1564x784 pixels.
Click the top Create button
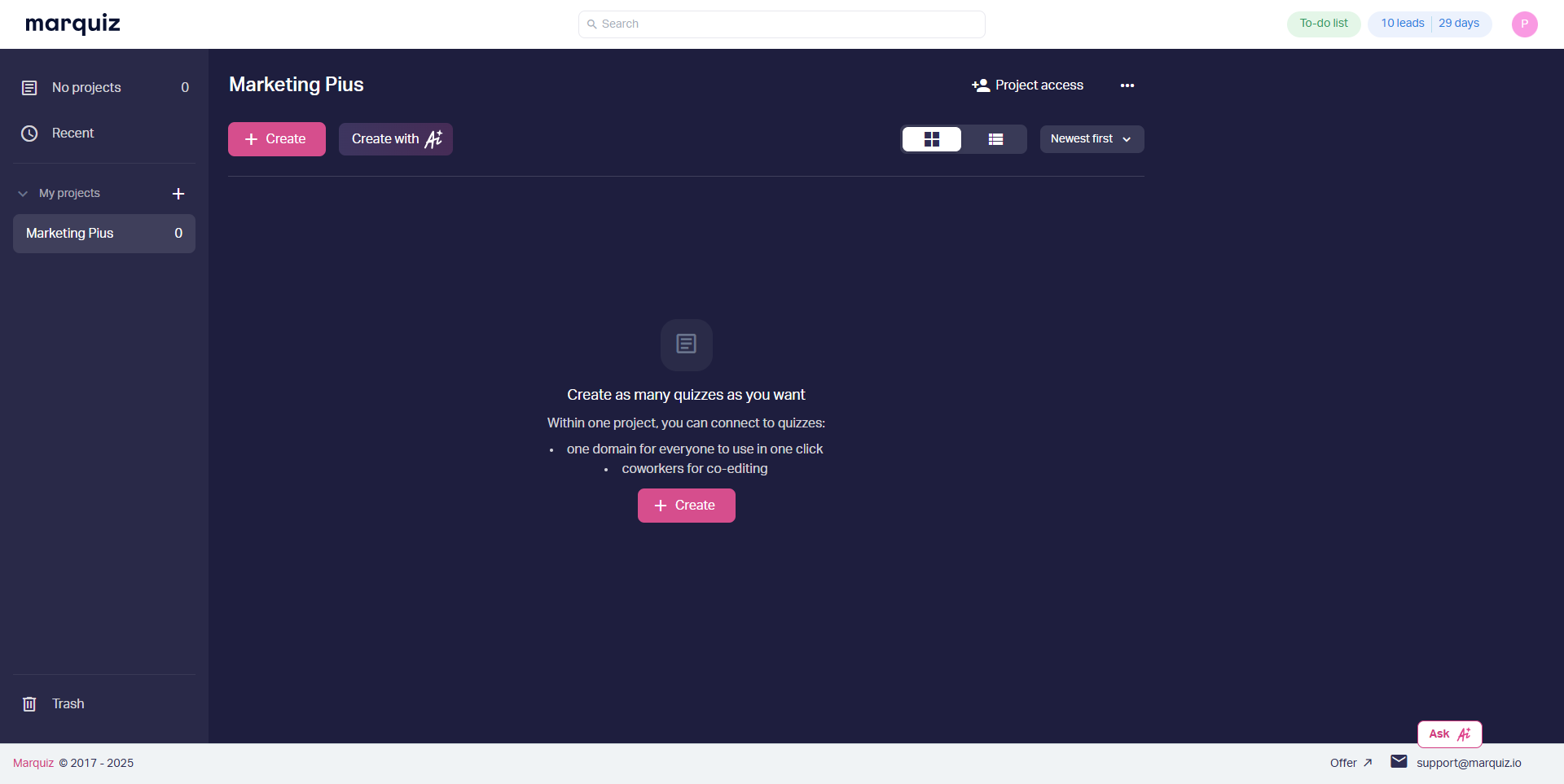point(276,139)
